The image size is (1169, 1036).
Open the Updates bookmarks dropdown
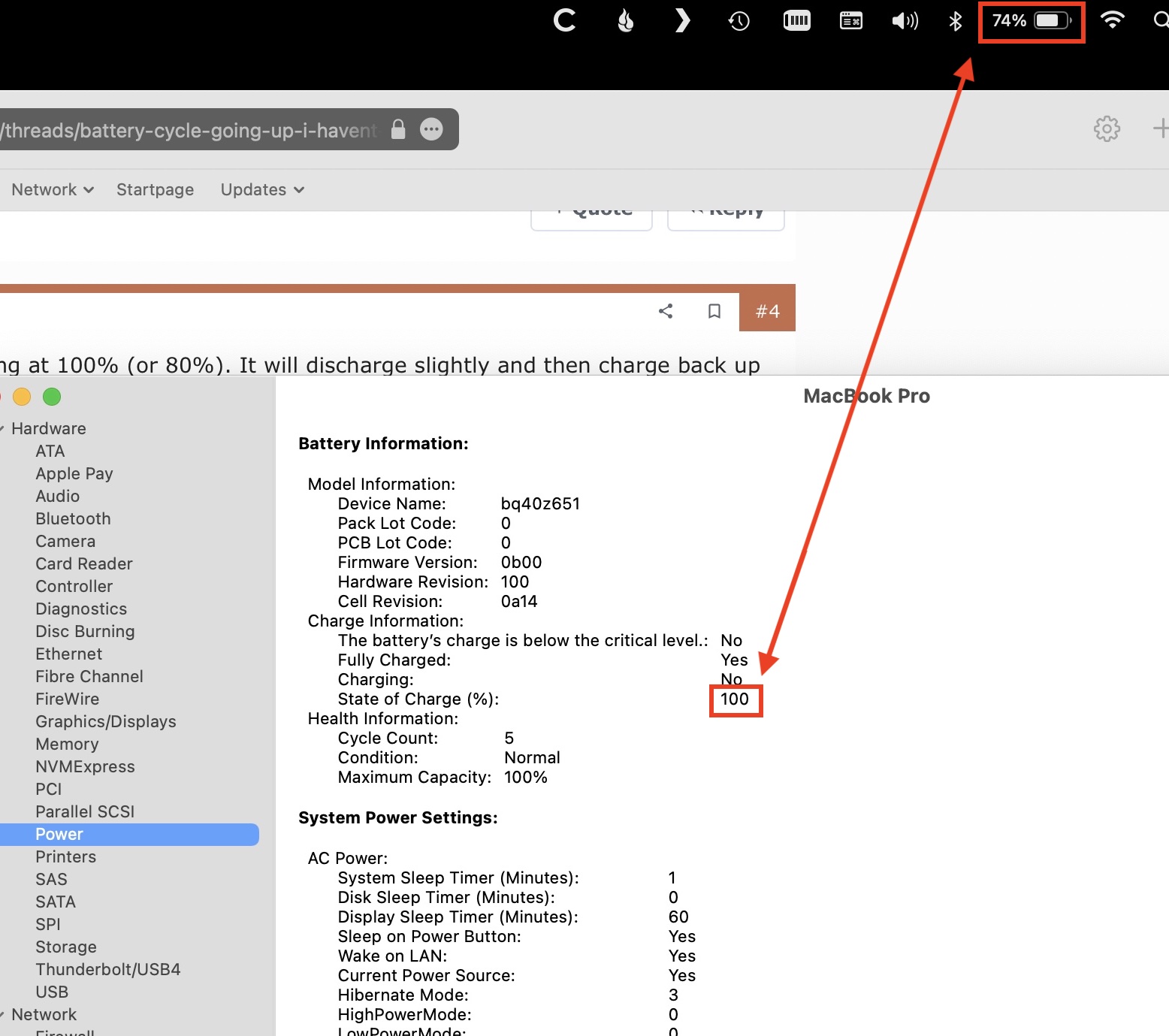pyautogui.click(x=262, y=189)
